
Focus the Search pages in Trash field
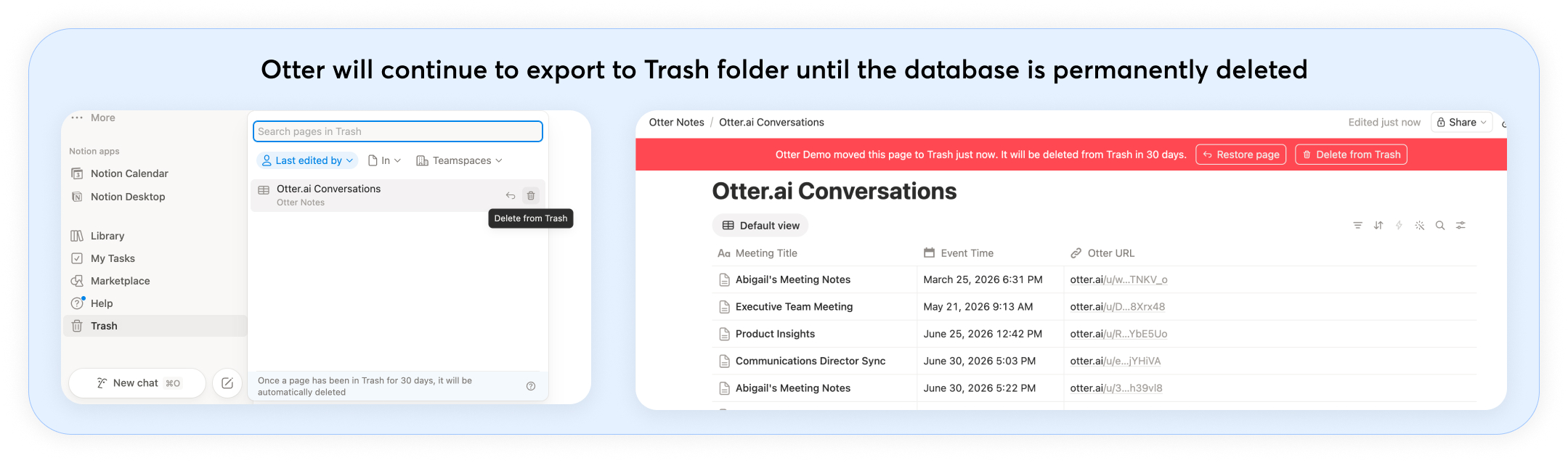pos(397,131)
